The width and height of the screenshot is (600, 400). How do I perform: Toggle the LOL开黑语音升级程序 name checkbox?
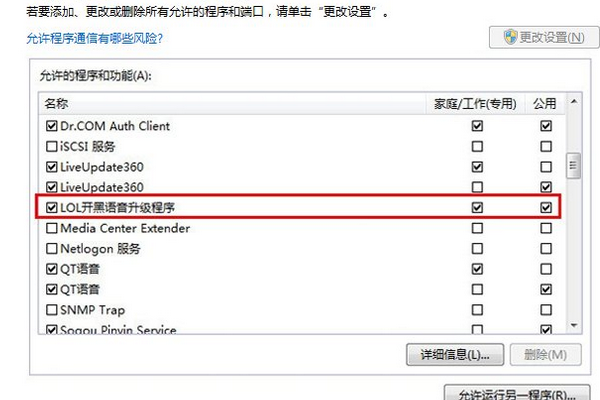pyautogui.click(x=52, y=208)
